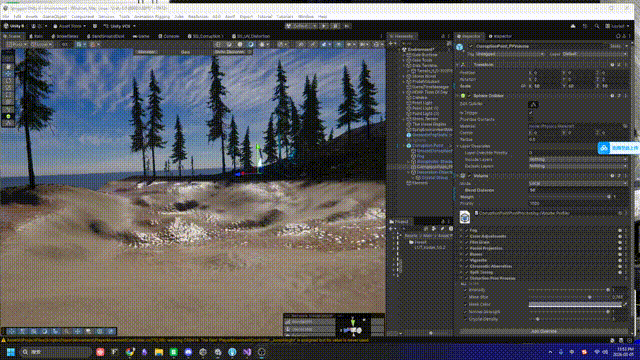Toggle the Is Trigger checkbox
The width and height of the screenshot is (640, 360).
coord(531,113)
